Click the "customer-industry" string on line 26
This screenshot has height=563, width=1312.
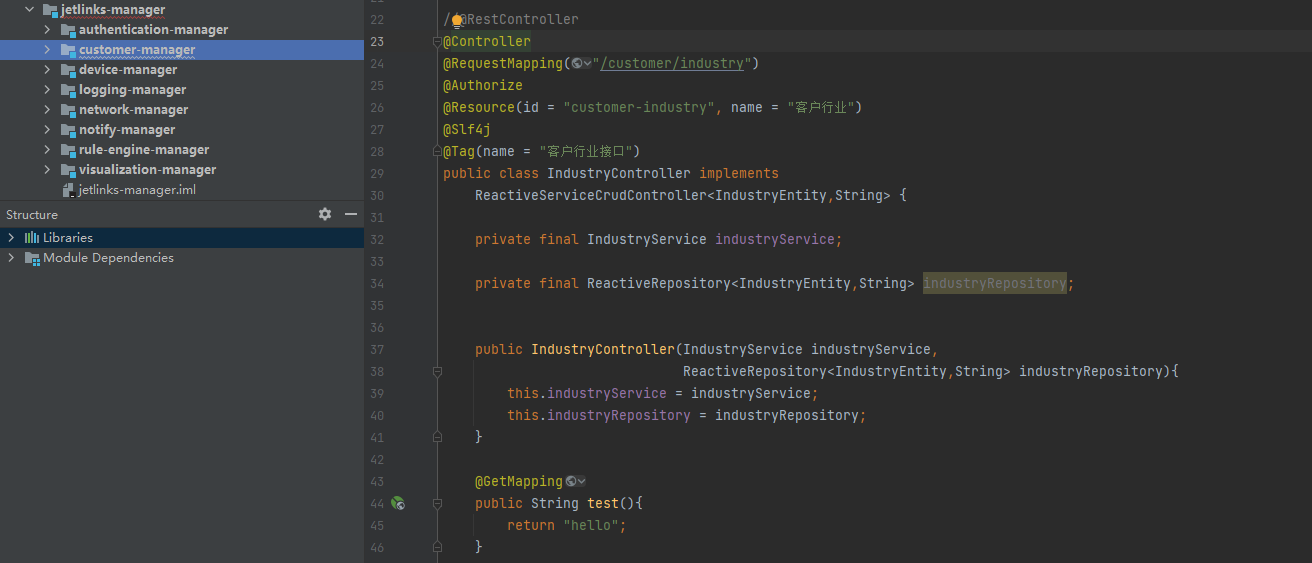click(639, 108)
